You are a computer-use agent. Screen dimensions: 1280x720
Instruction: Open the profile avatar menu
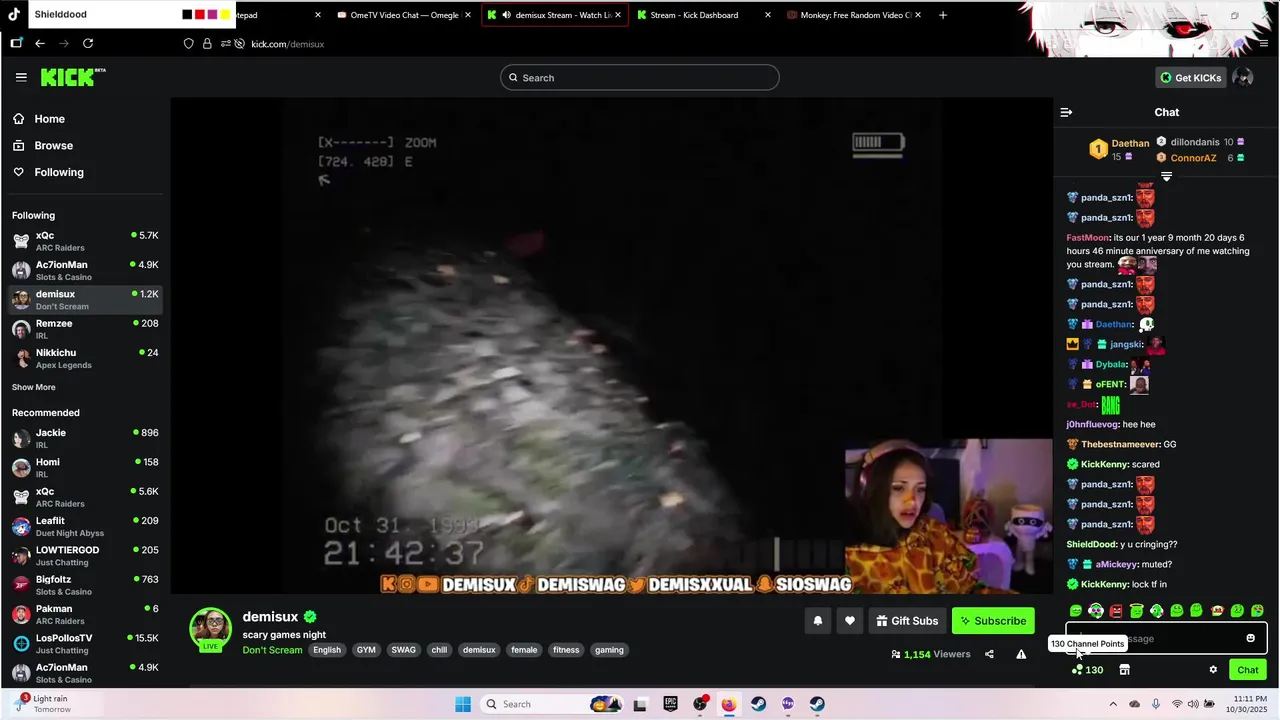click(x=1243, y=78)
